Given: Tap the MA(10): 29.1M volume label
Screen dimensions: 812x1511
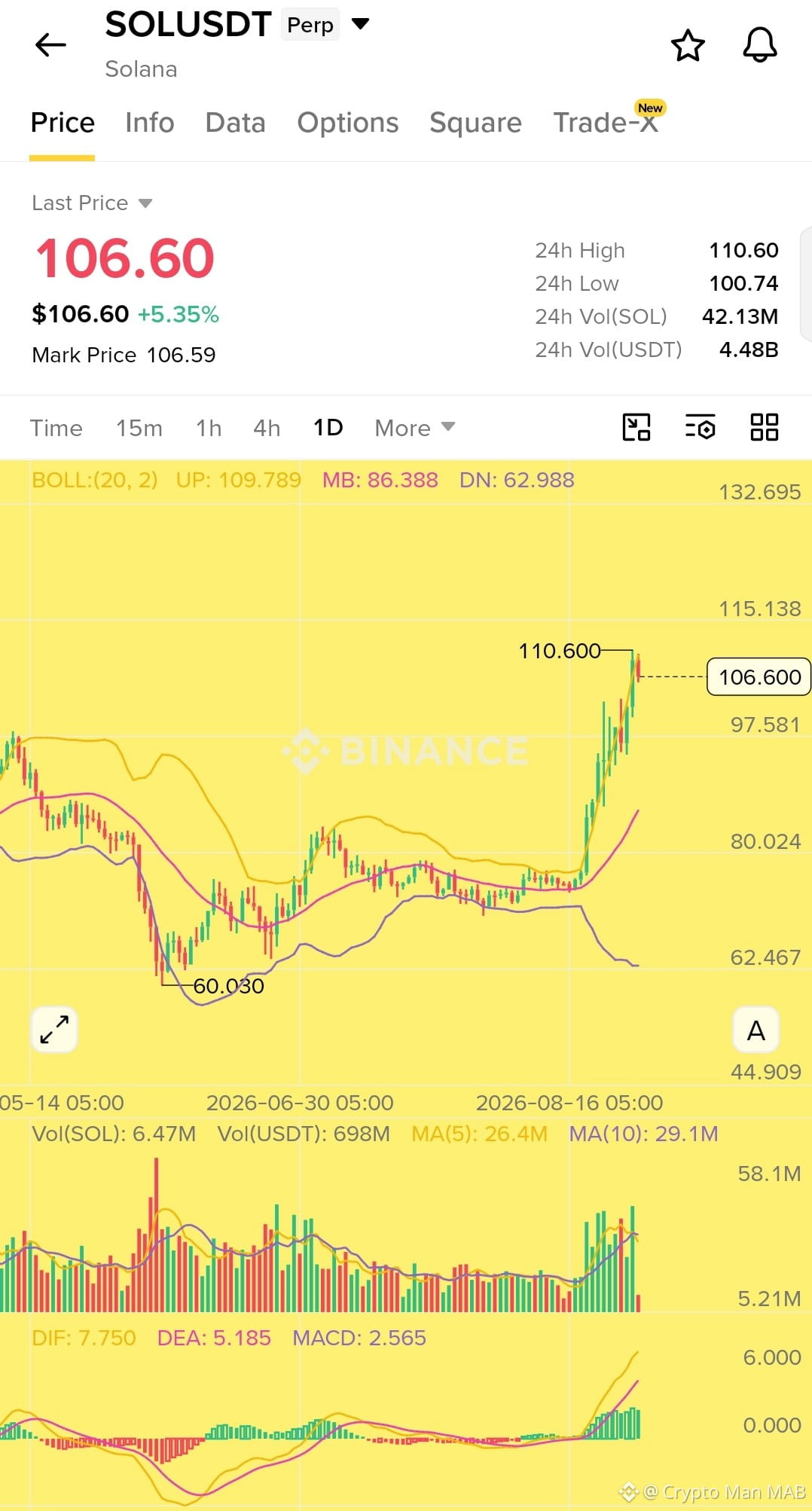Looking at the screenshot, I should [x=643, y=1134].
